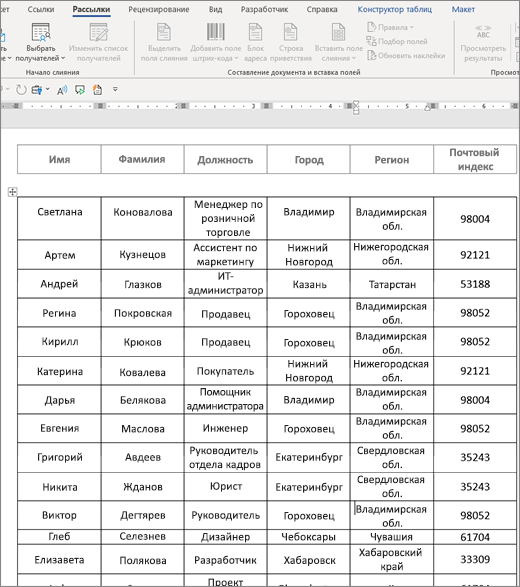Click the Вставить поле слияния icon
Viewport: 520px width, 587px height.
[x=338, y=32]
